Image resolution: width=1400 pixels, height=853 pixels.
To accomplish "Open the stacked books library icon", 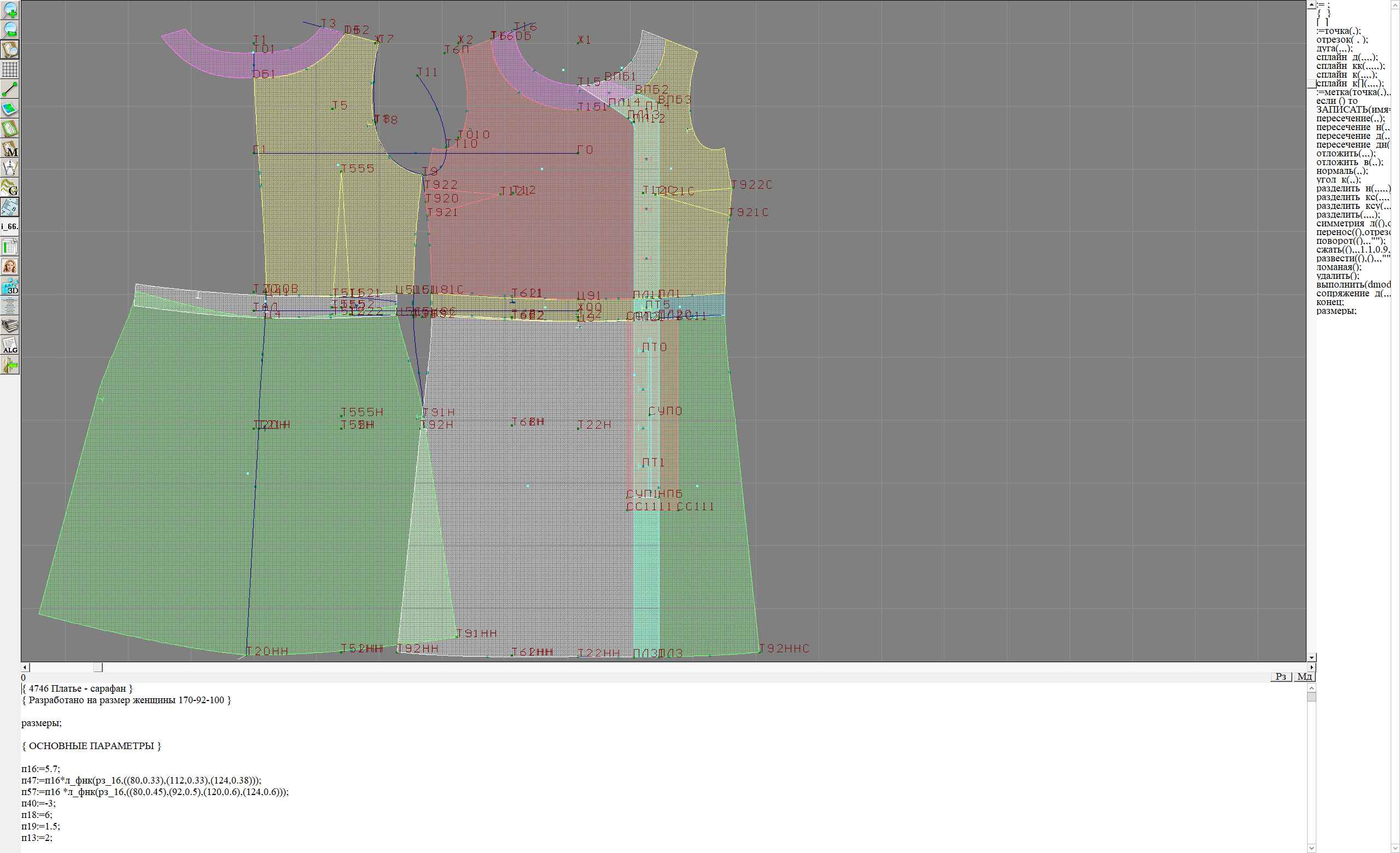I will click(x=10, y=325).
